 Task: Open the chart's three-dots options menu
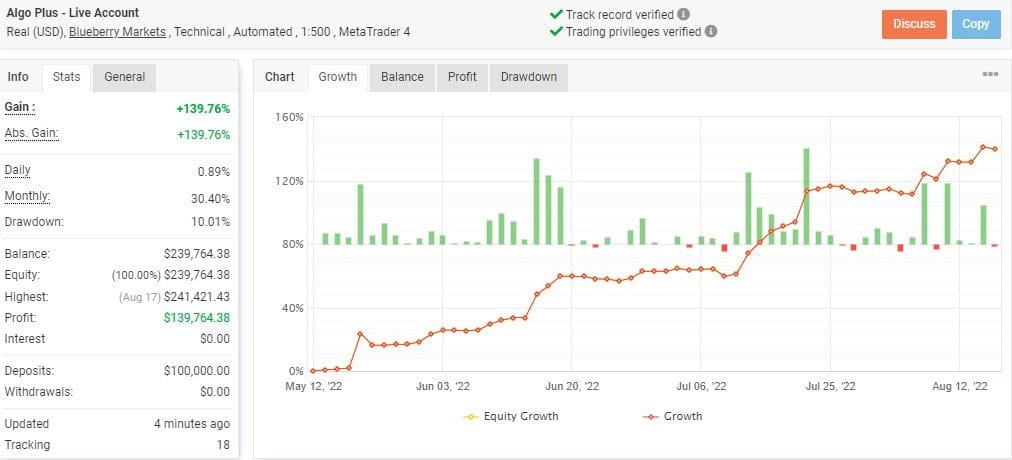coord(990,74)
